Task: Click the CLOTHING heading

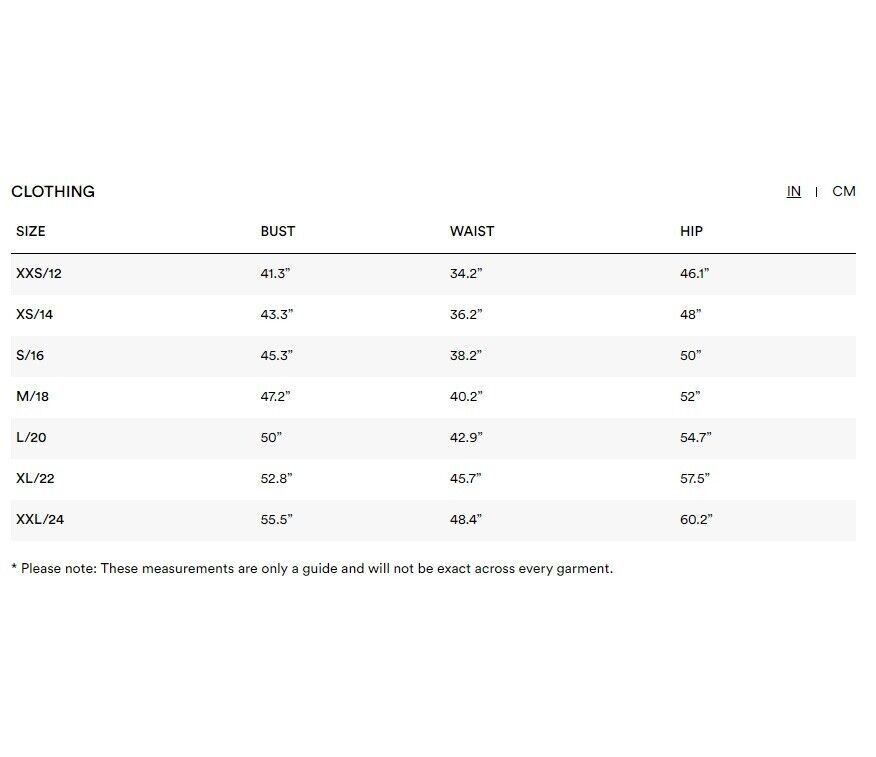Action: 53,191
